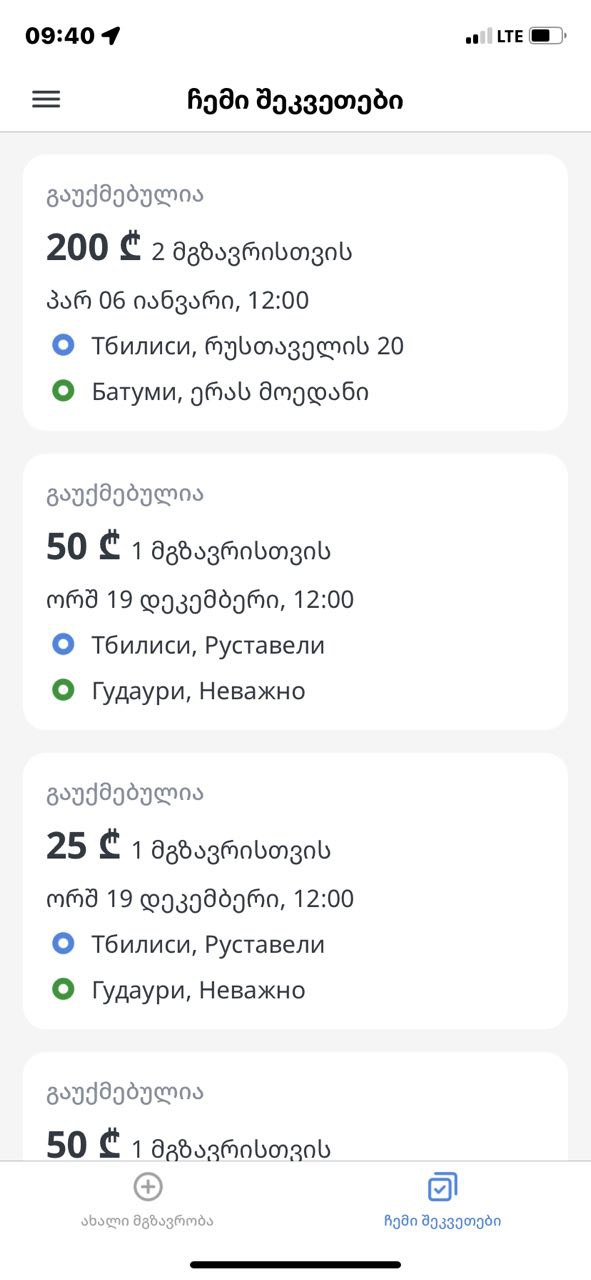This screenshot has width=591, height=1280.
Task: Click the cellular signal bars icon
Action: pyautogui.click(x=478, y=37)
